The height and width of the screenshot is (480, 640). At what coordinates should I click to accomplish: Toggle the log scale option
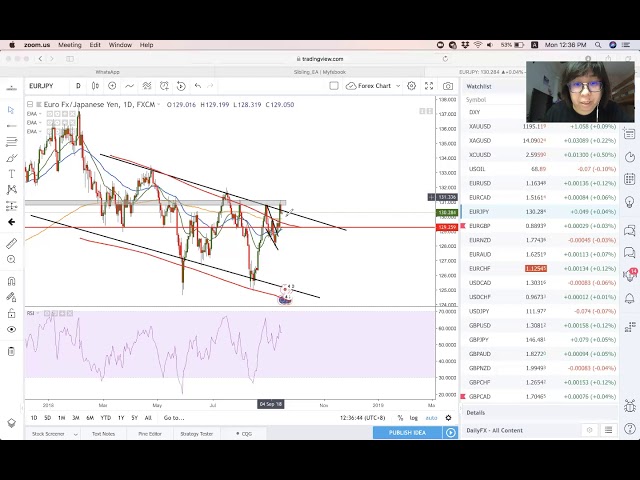coord(414,418)
